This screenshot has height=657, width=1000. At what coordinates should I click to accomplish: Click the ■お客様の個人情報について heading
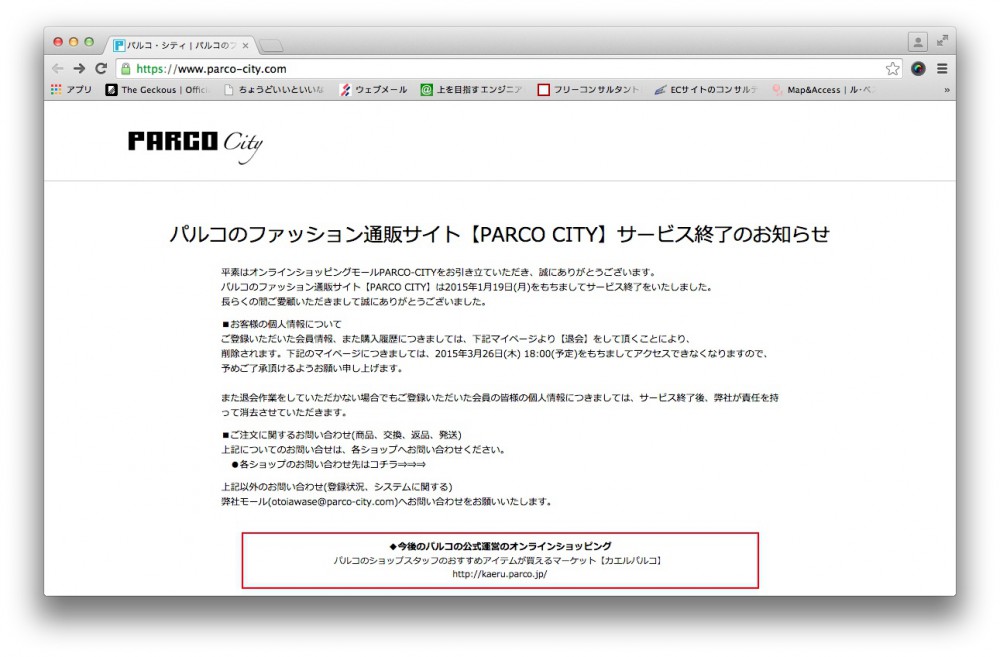click(281, 324)
